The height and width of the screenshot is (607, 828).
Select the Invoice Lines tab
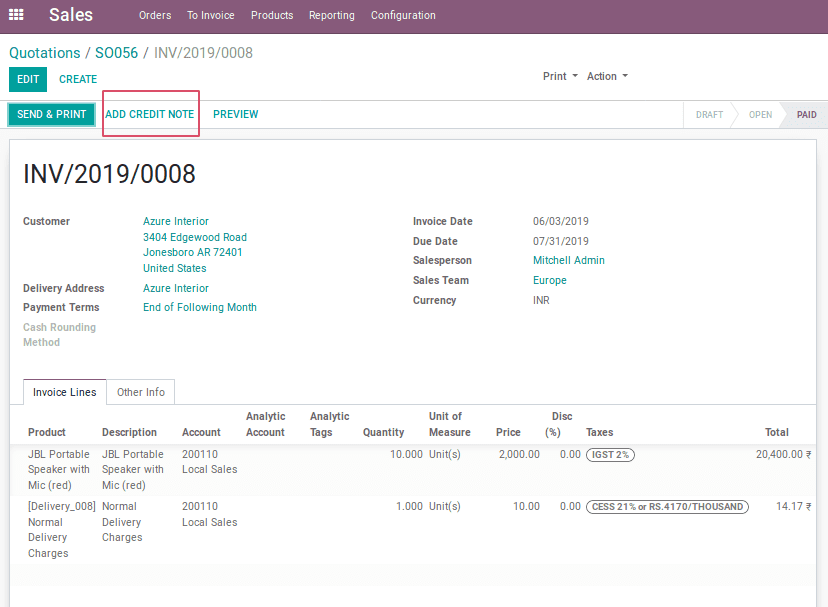click(x=65, y=392)
